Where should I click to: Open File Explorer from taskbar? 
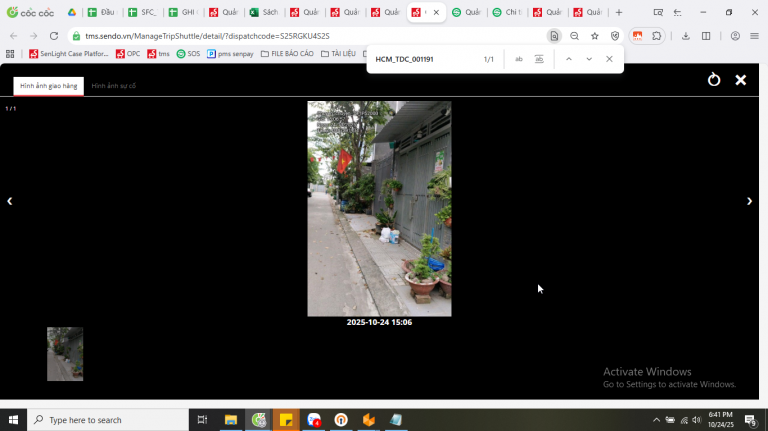(x=231, y=420)
